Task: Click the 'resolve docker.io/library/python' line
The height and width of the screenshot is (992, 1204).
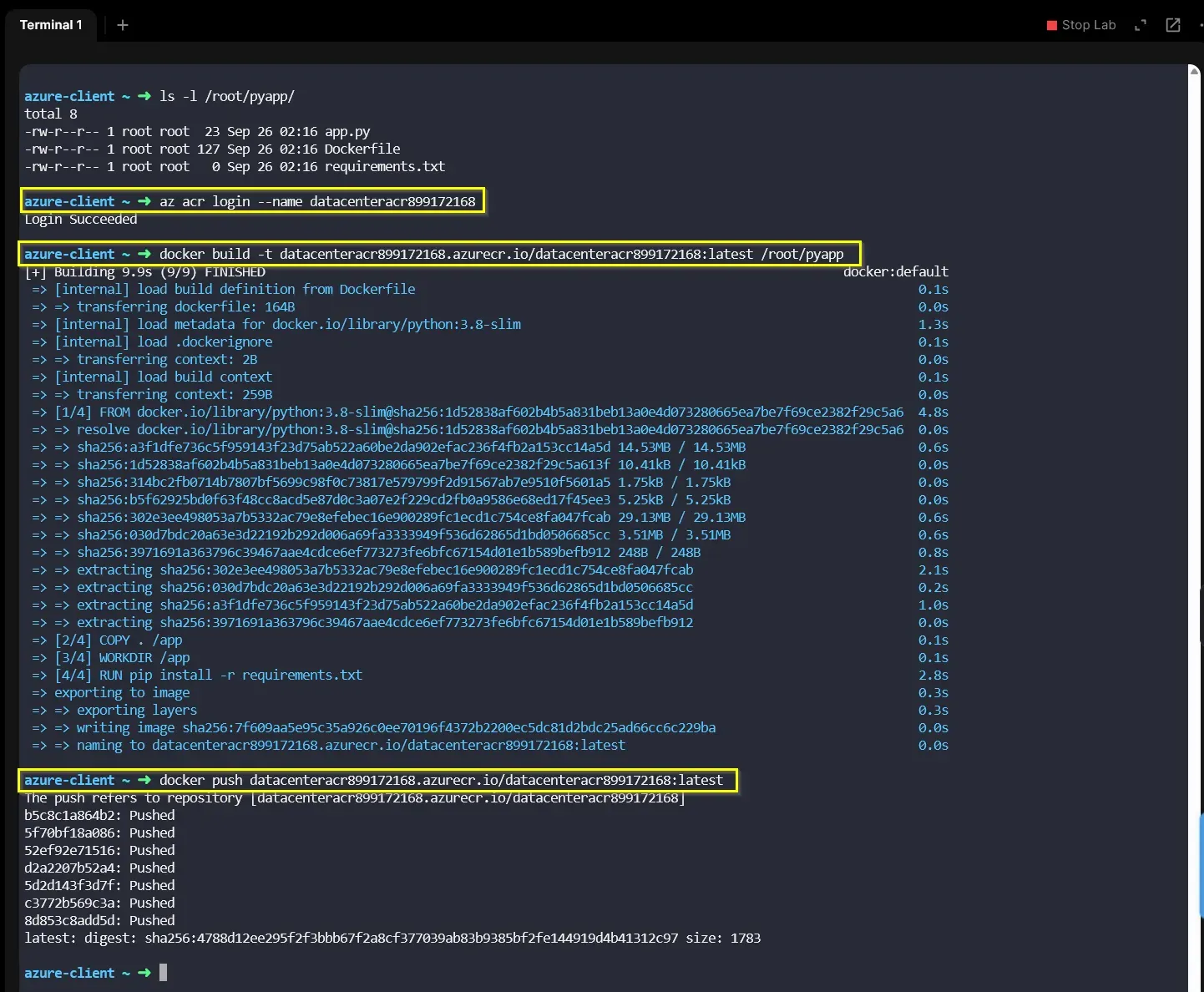Action: click(x=468, y=429)
